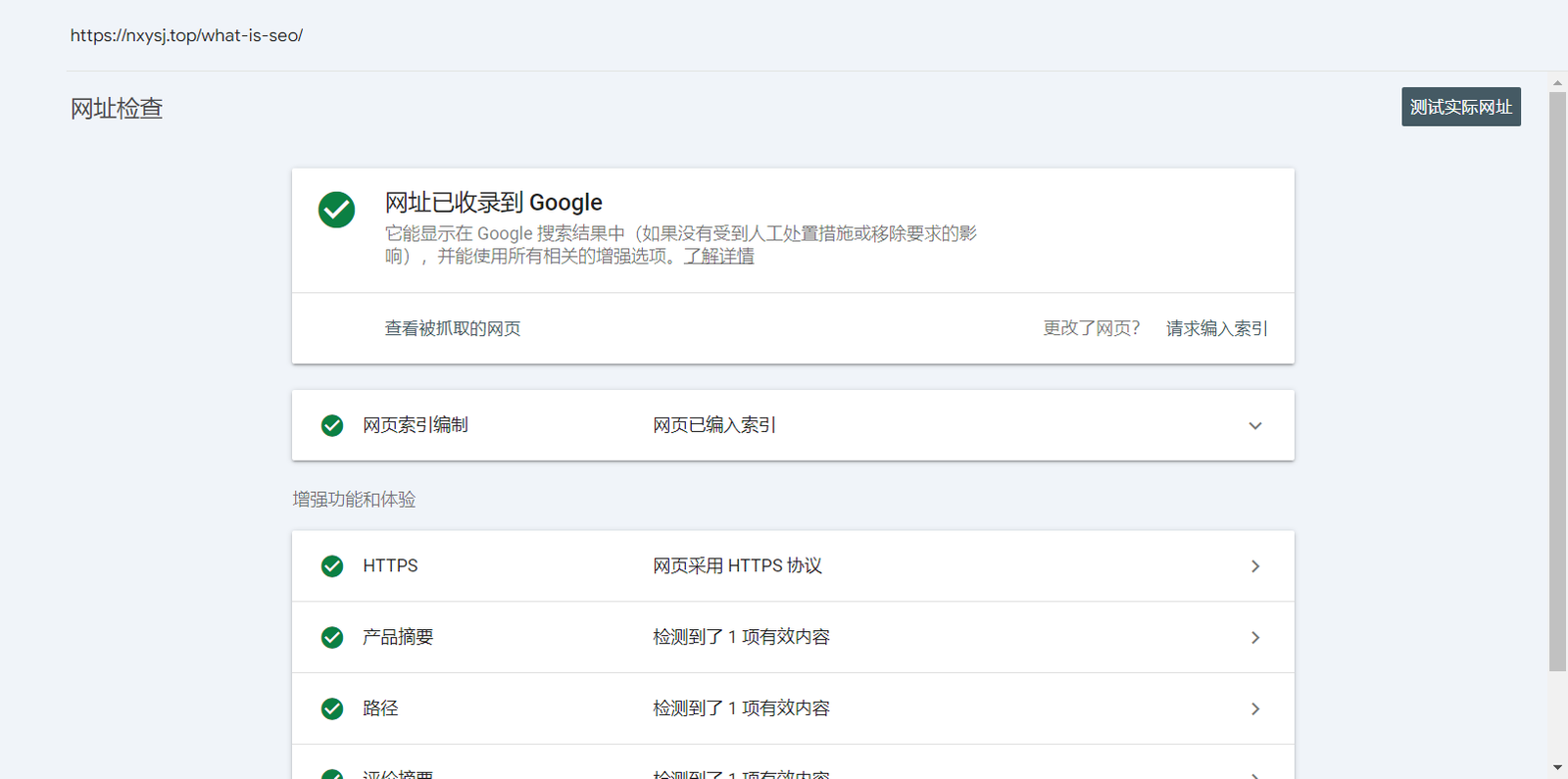The width and height of the screenshot is (1568, 779).
Task: Click 查看被抓取的网页
Action: pyautogui.click(x=452, y=328)
